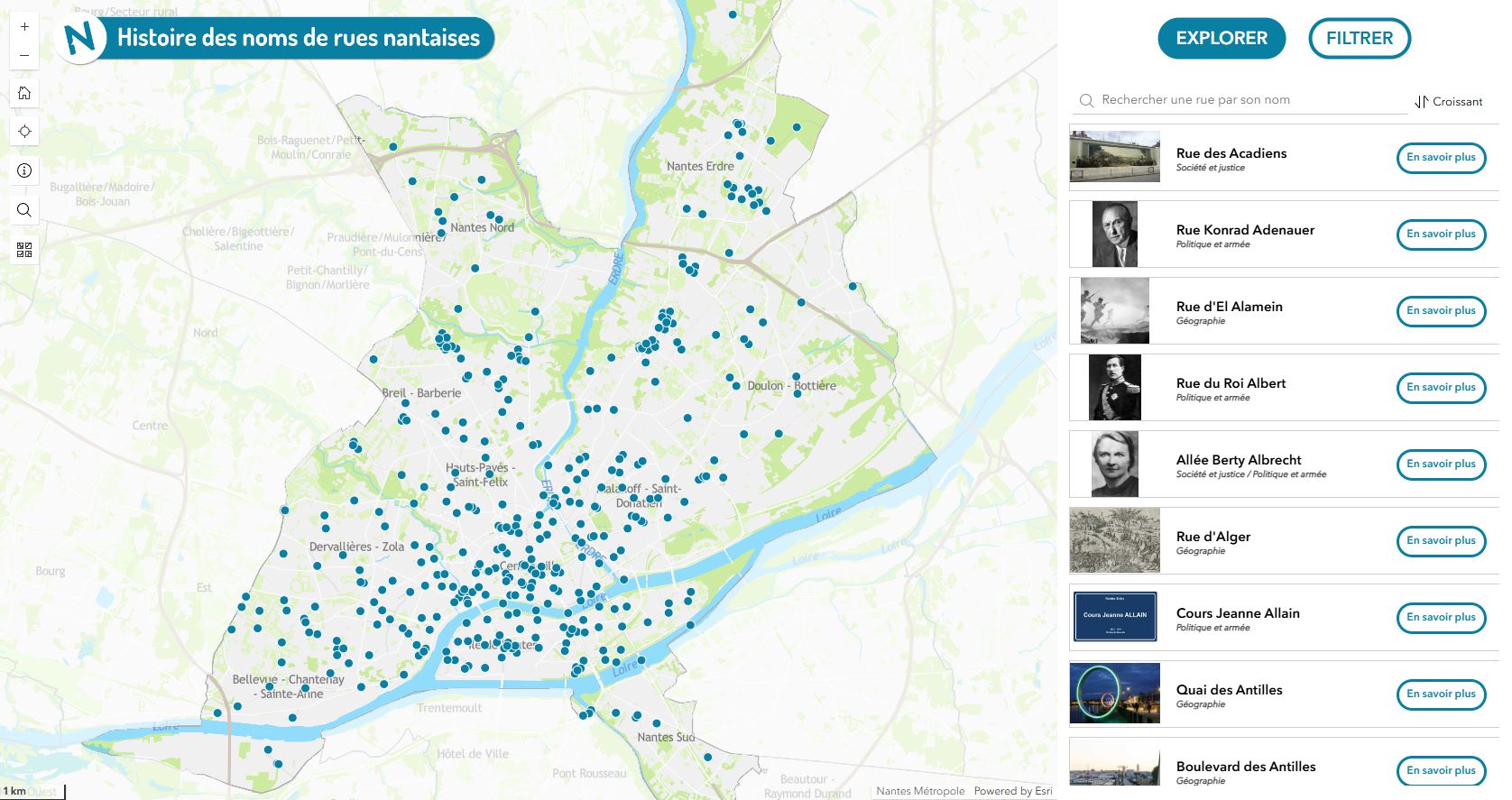
Task: Click the Powered by Esri attribution
Action: pyautogui.click(x=1013, y=791)
